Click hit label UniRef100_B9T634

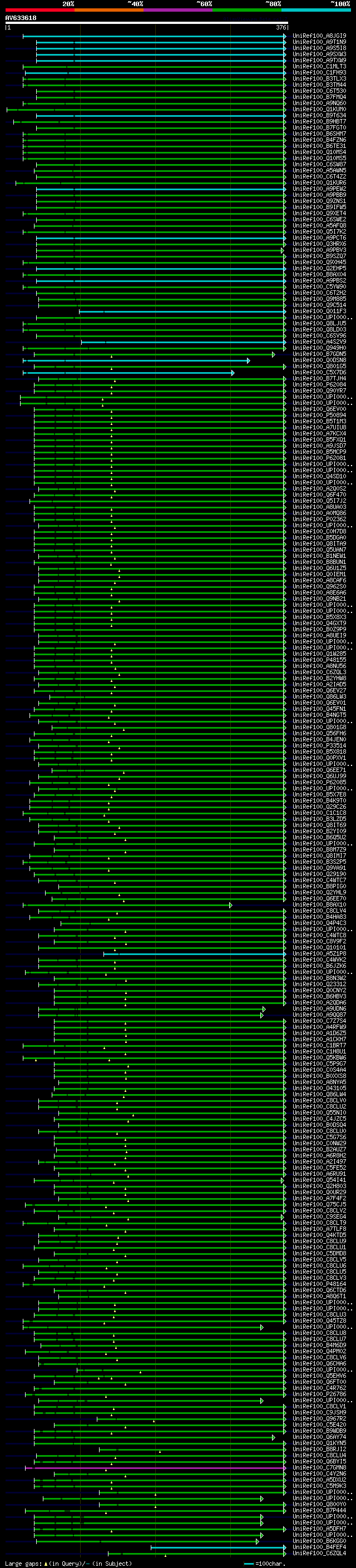pyautogui.click(x=319, y=115)
